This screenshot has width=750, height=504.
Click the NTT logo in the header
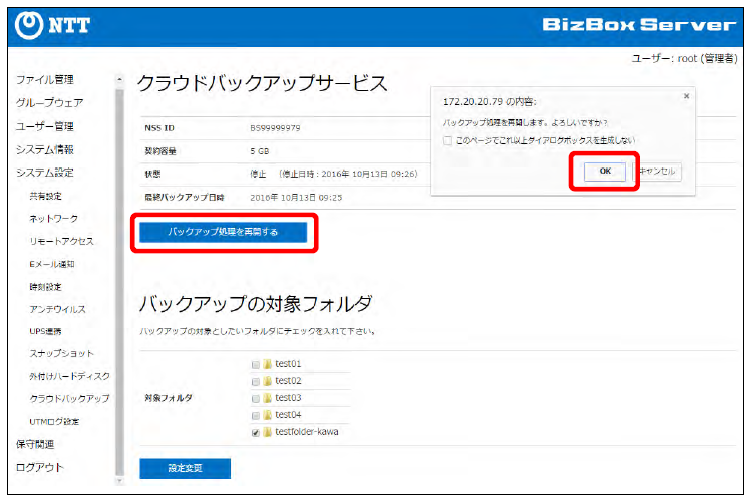point(52,25)
